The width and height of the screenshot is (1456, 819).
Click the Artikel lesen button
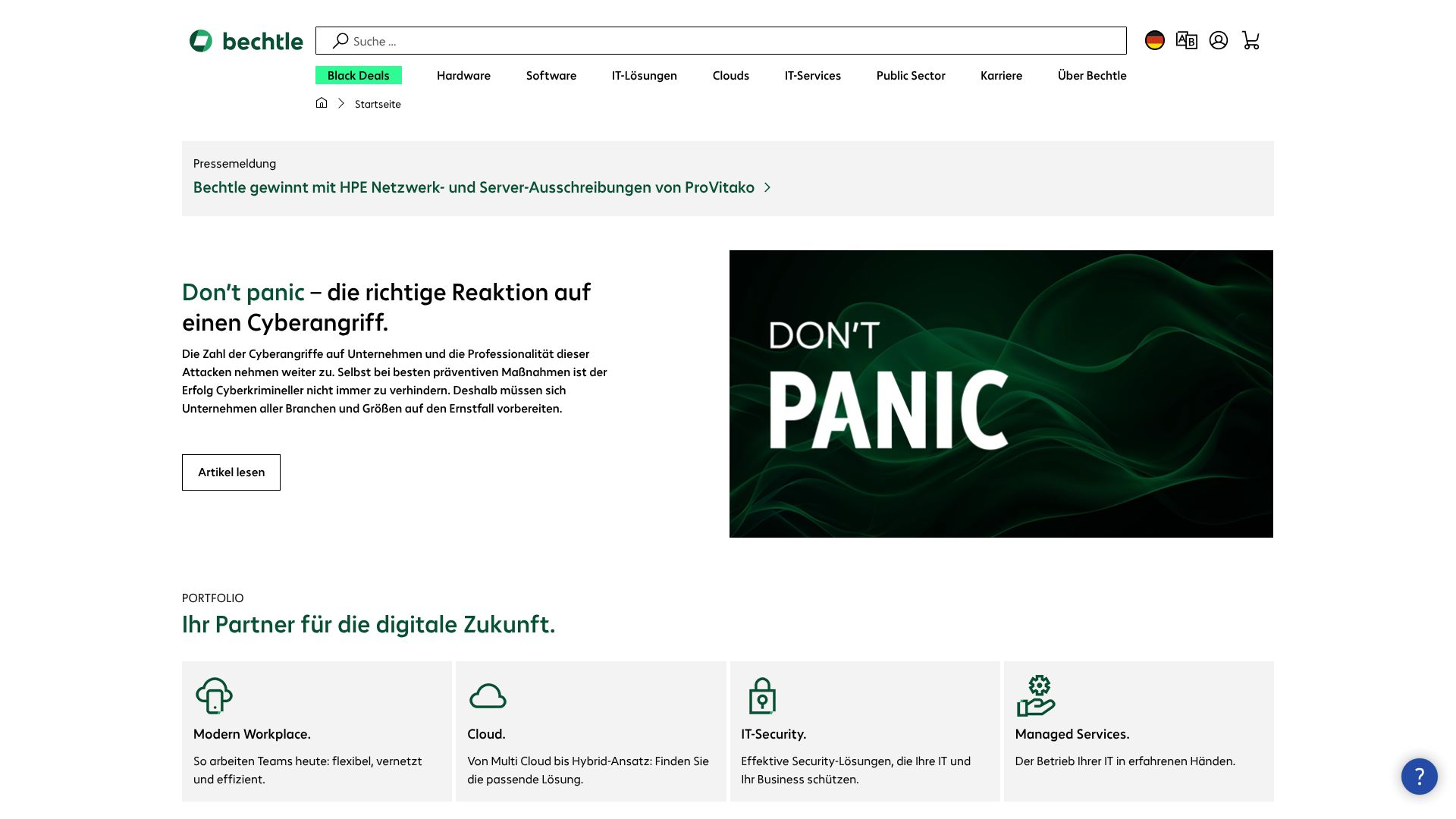(231, 472)
